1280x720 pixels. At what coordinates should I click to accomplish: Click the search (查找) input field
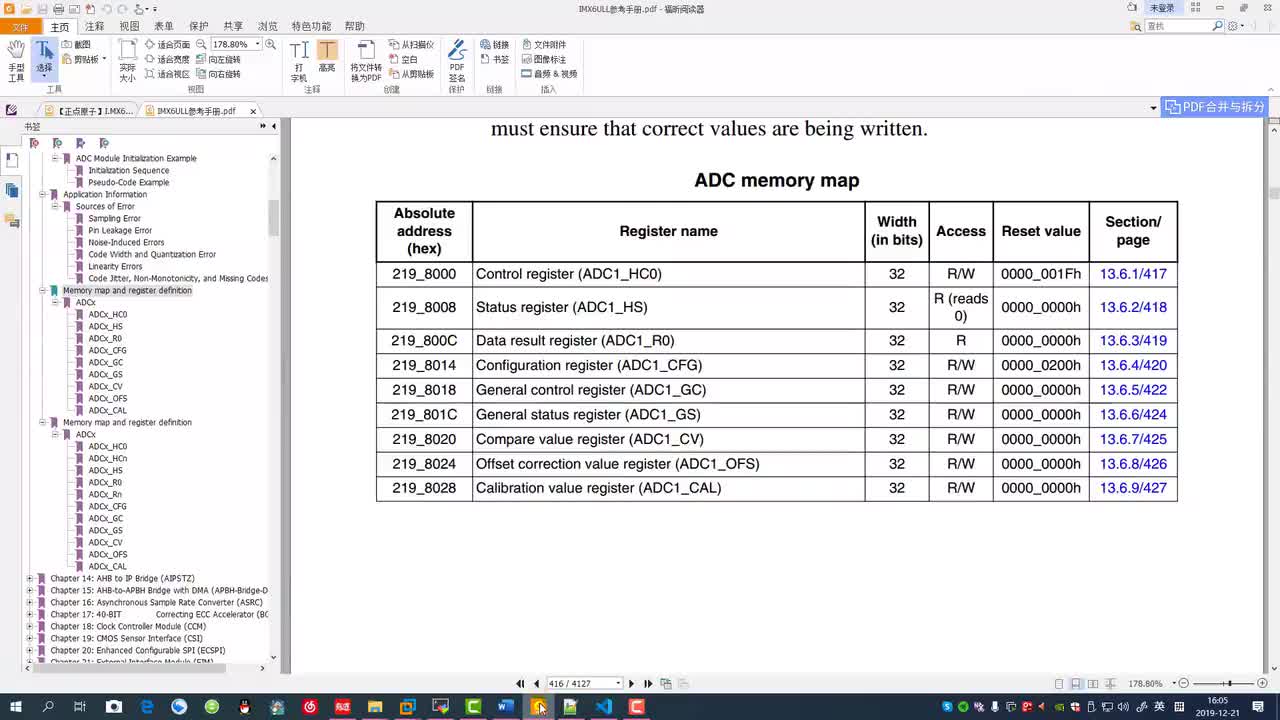click(1183, 26)
